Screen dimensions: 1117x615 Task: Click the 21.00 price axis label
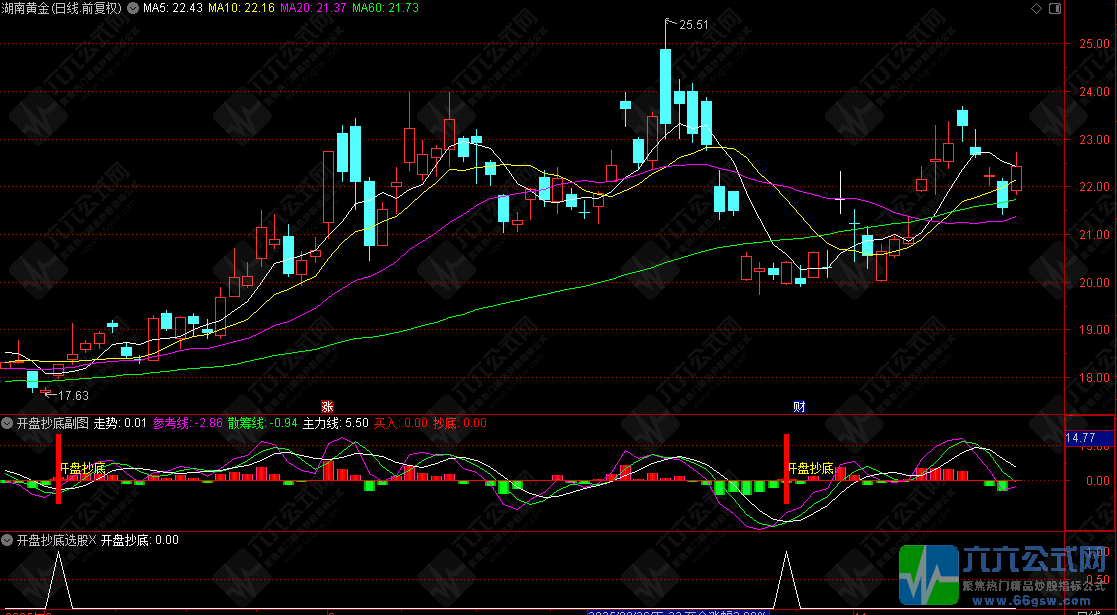pos(1096,235)
